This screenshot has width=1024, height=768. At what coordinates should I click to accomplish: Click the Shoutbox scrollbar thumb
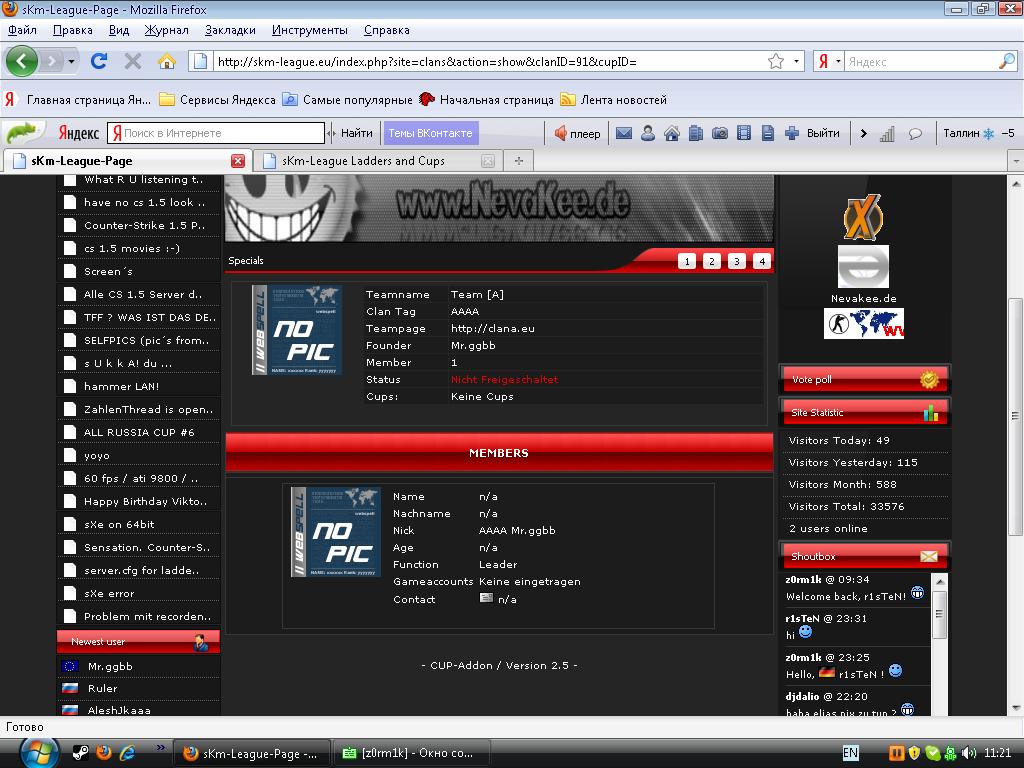coord(939,614)
